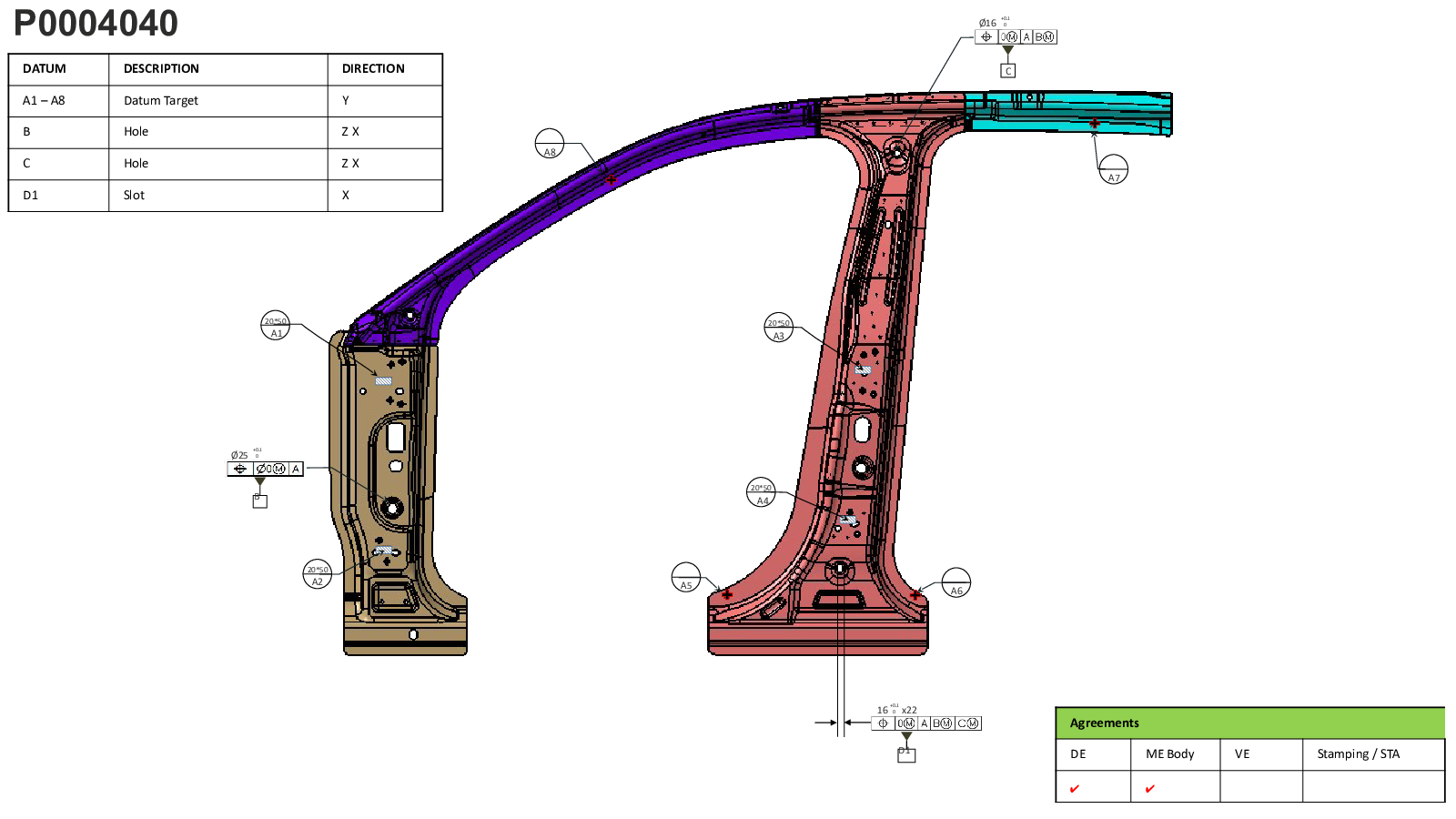Click the green Agreements header
The width and height of the screenshot is (1456, 819).
1249,723
